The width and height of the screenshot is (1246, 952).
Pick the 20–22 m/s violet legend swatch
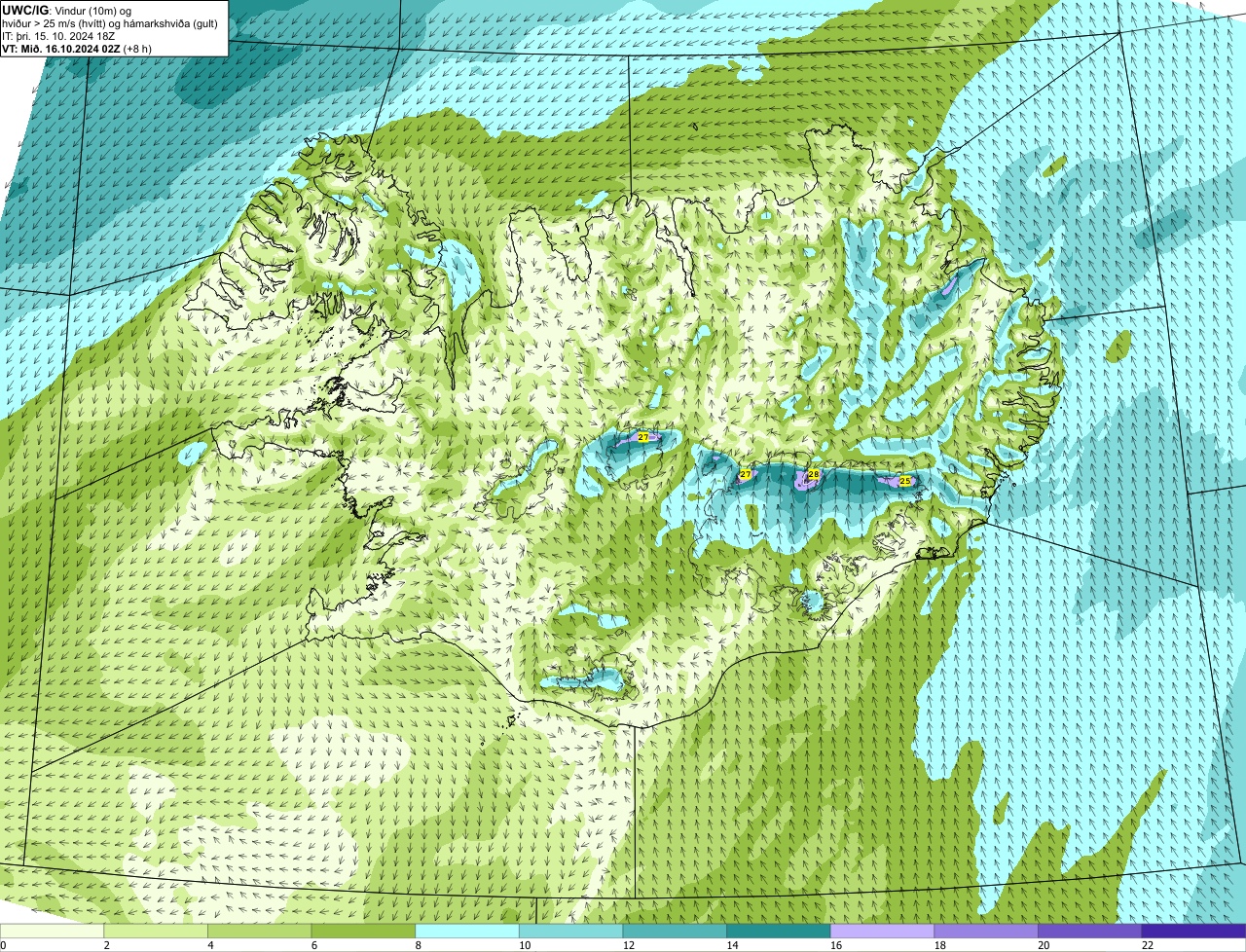tap(1090, 931)
